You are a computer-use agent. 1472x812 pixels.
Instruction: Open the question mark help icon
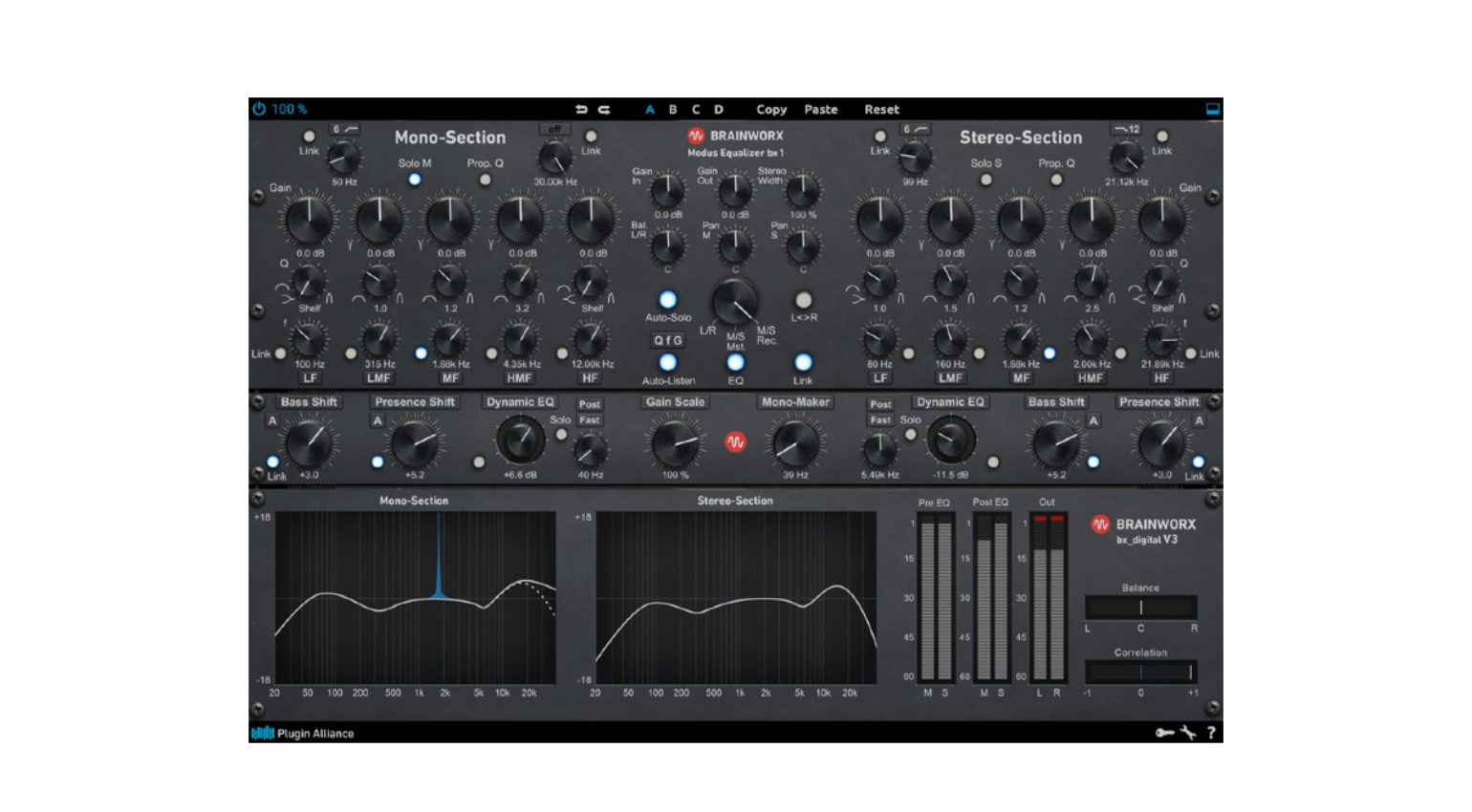coord(1211,733)
